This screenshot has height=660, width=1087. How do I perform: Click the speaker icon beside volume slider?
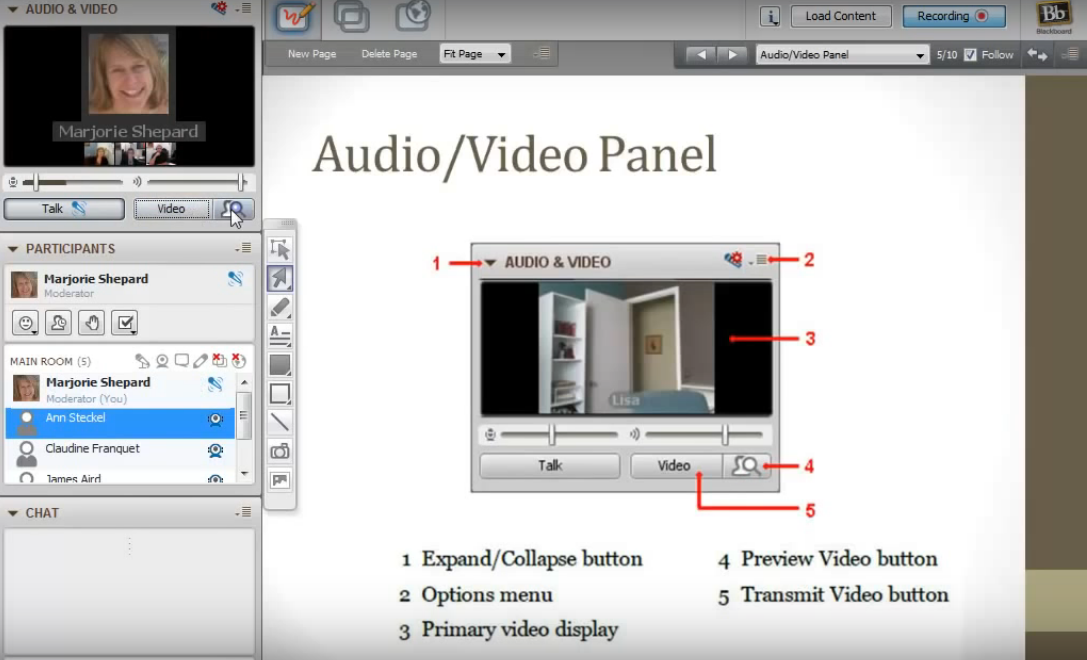coord(137,182)
